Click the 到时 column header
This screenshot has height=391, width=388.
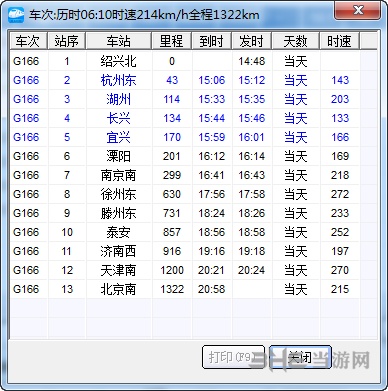click(212, 41)
